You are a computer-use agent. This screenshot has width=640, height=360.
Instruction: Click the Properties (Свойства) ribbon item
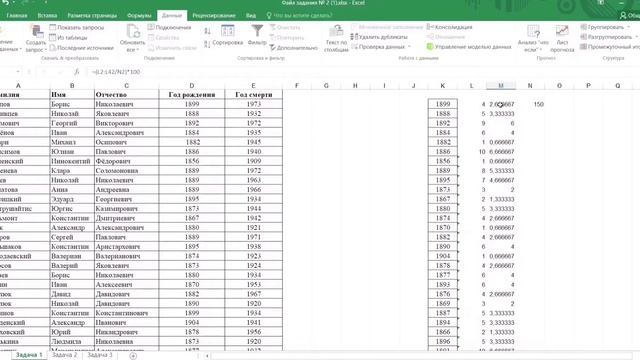[x=164, y=38]
